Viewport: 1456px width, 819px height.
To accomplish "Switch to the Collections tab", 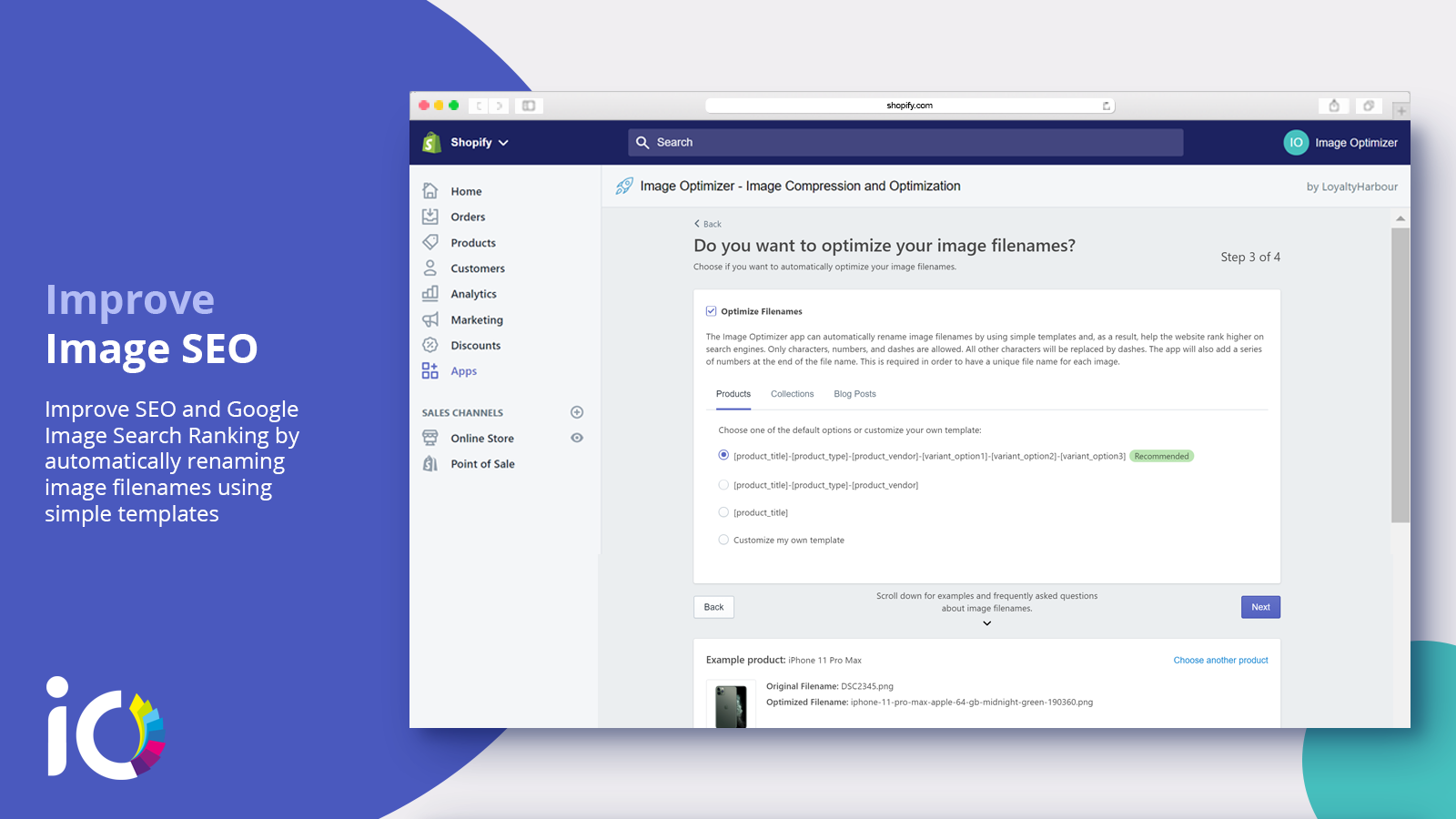I will [x=792, y=394].
